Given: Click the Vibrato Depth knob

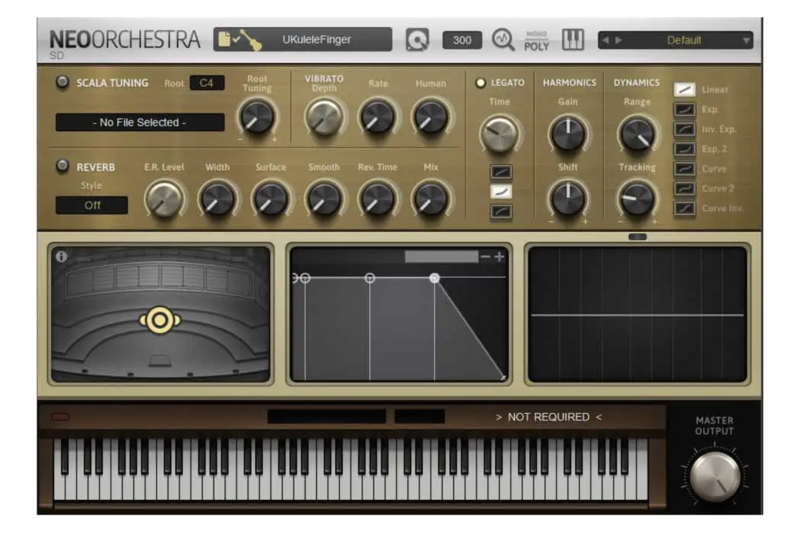Looking at the screenshot, I should pos(323,117).
